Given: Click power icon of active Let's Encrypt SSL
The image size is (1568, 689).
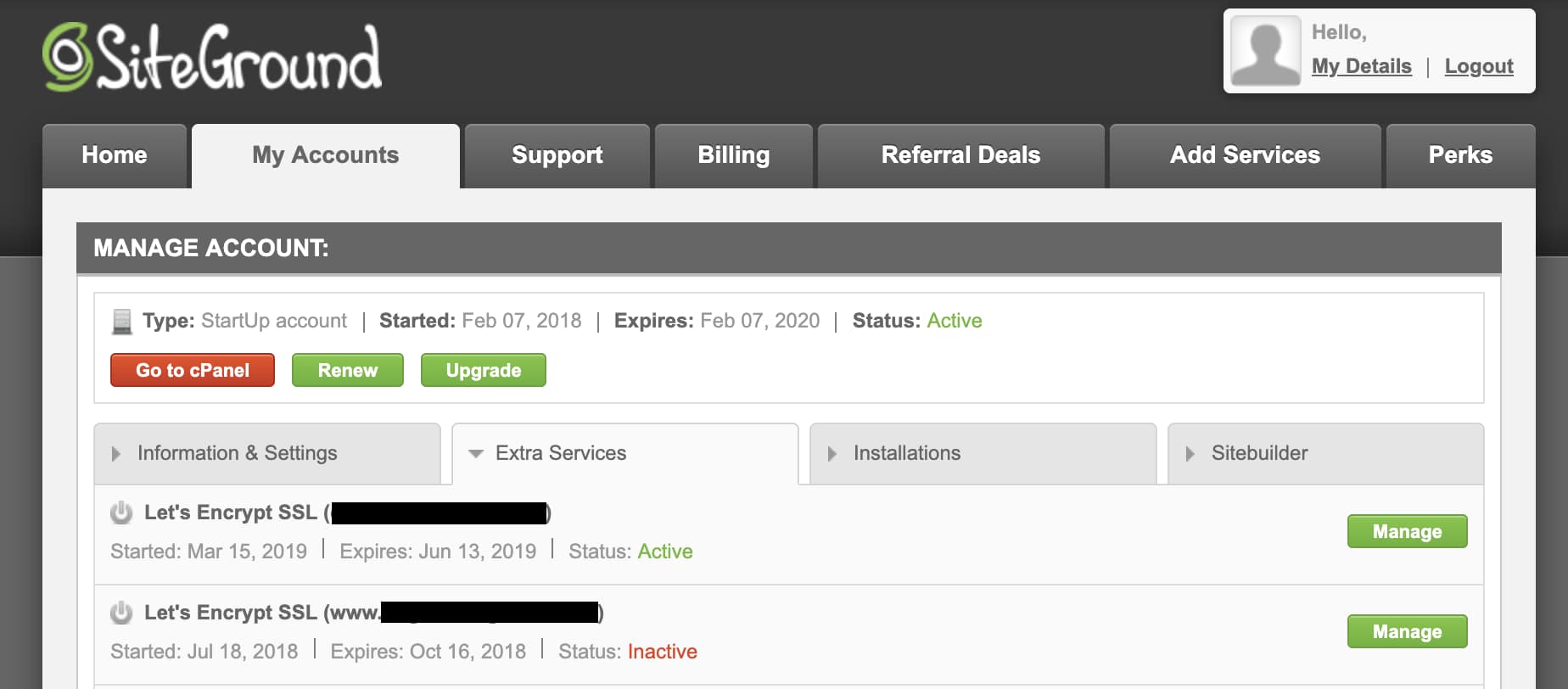Looking at the screenshot, I should click(121, 513).
